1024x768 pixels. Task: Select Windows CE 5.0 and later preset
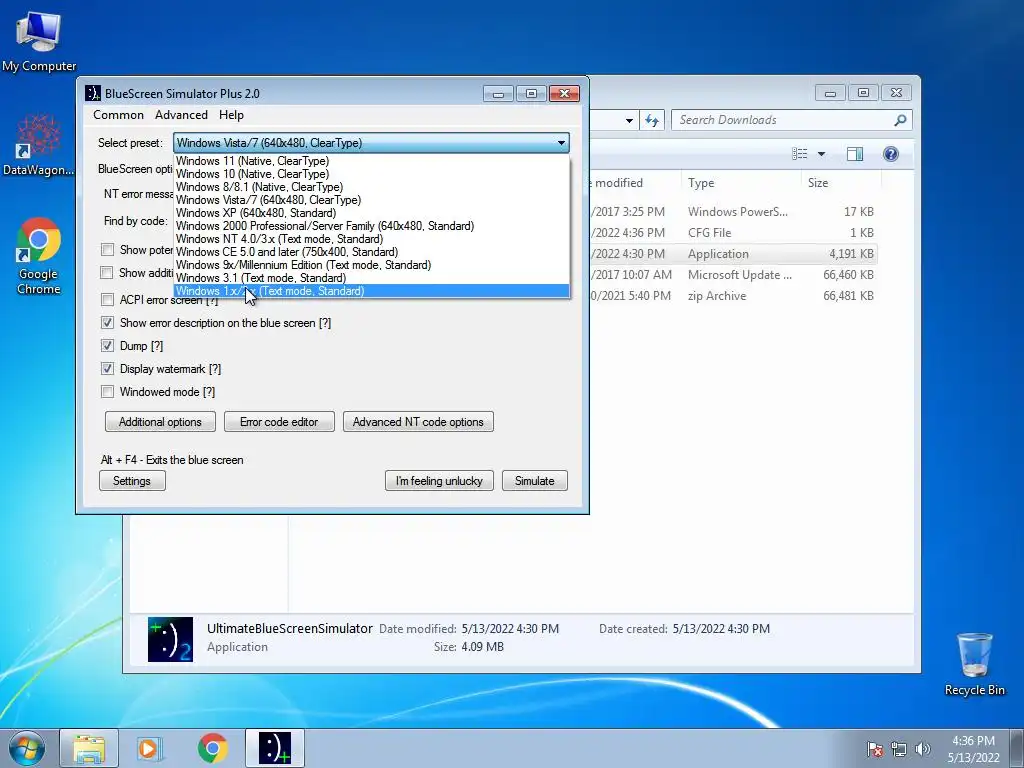371,252
